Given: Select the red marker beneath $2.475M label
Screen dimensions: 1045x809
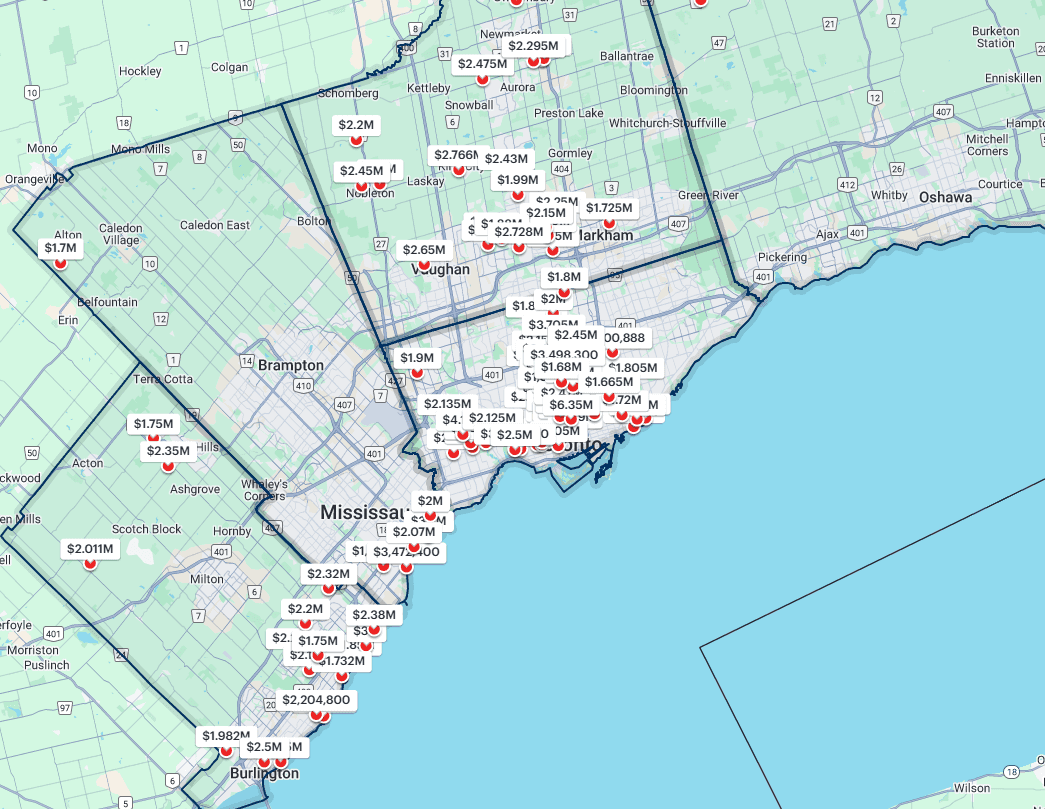Looking at the screenshot, I should point(483,79).
